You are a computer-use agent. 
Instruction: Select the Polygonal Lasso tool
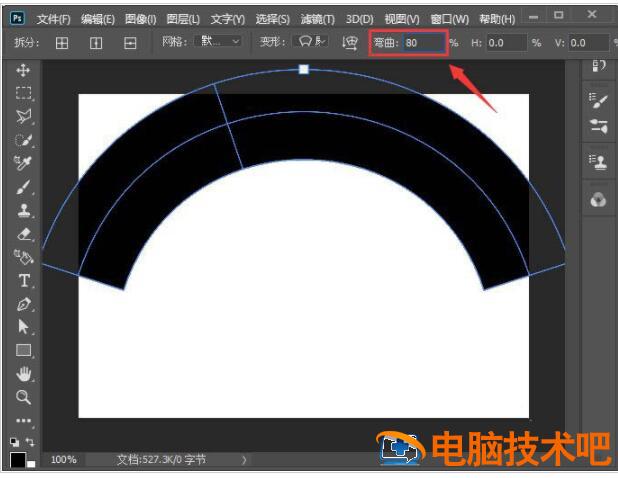coord(24,116)
